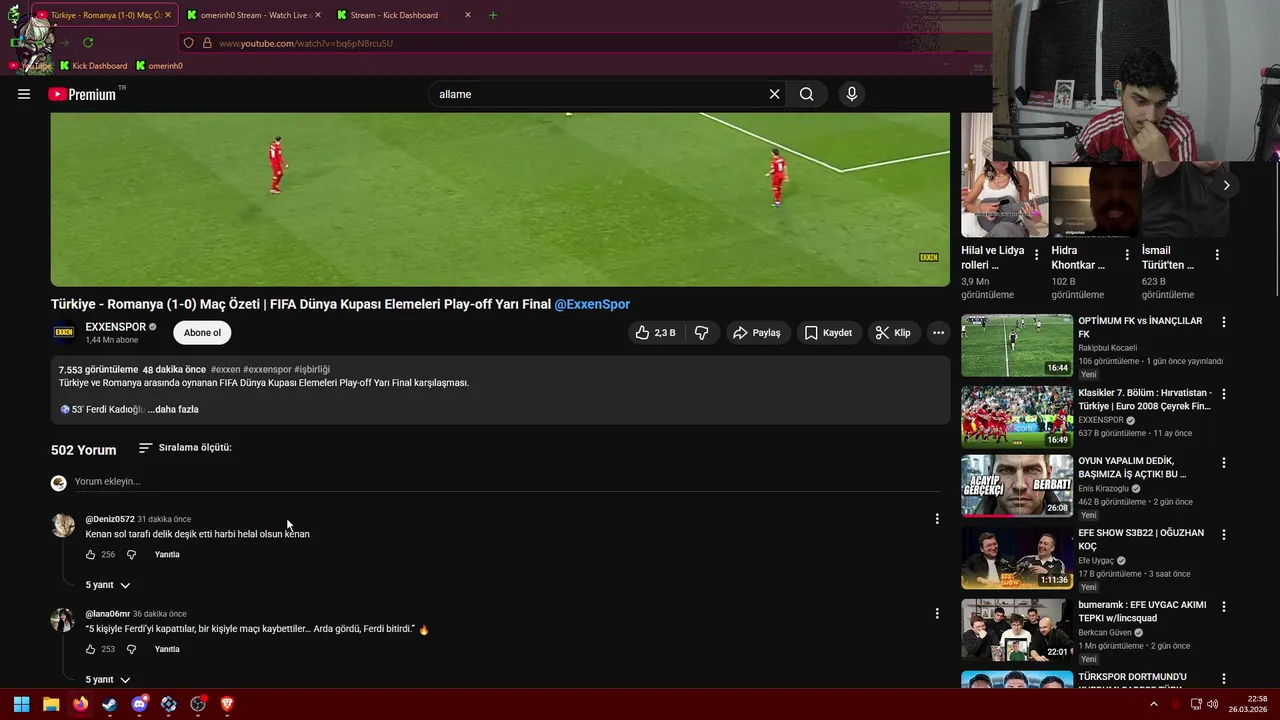The width and height of the screenshot is (1280, 720).
Task: Open the YouTube guide hamburger menu
Action: [24, 94]
